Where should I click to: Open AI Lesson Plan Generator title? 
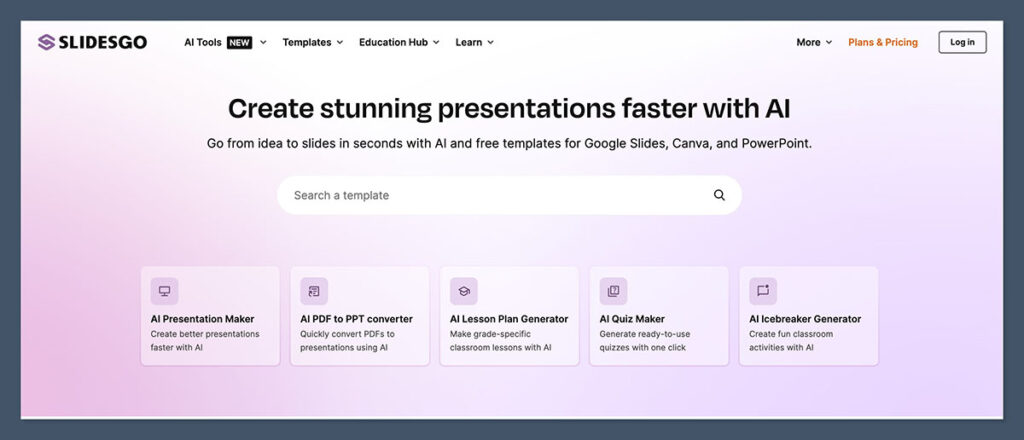pos(509,319)
